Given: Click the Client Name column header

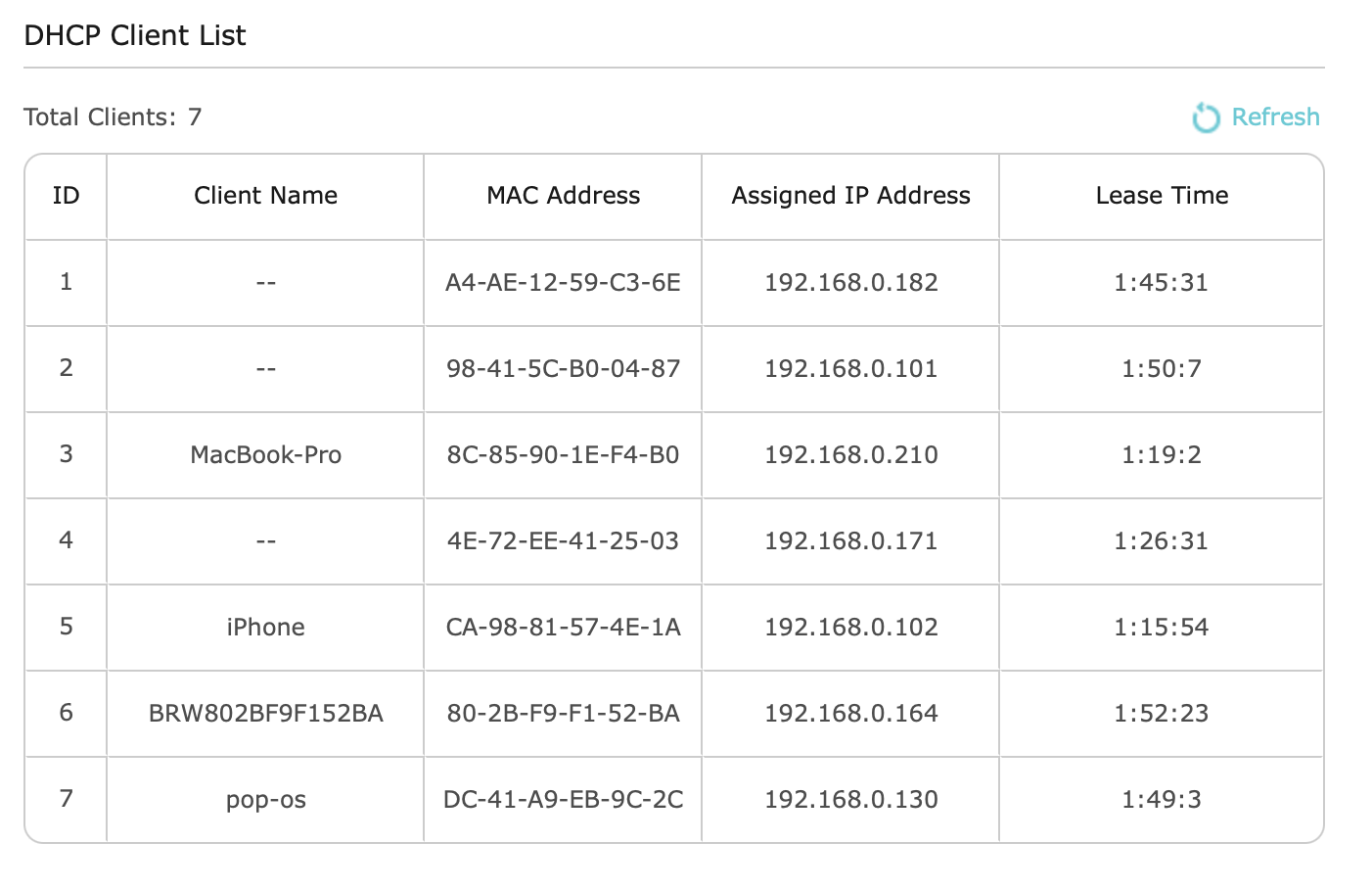Looking at the screenshot, I should pyautogui.click(x=265, y=196).
